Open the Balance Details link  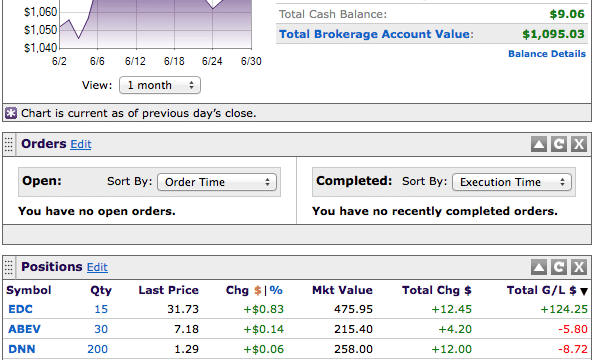pos(547,54)
